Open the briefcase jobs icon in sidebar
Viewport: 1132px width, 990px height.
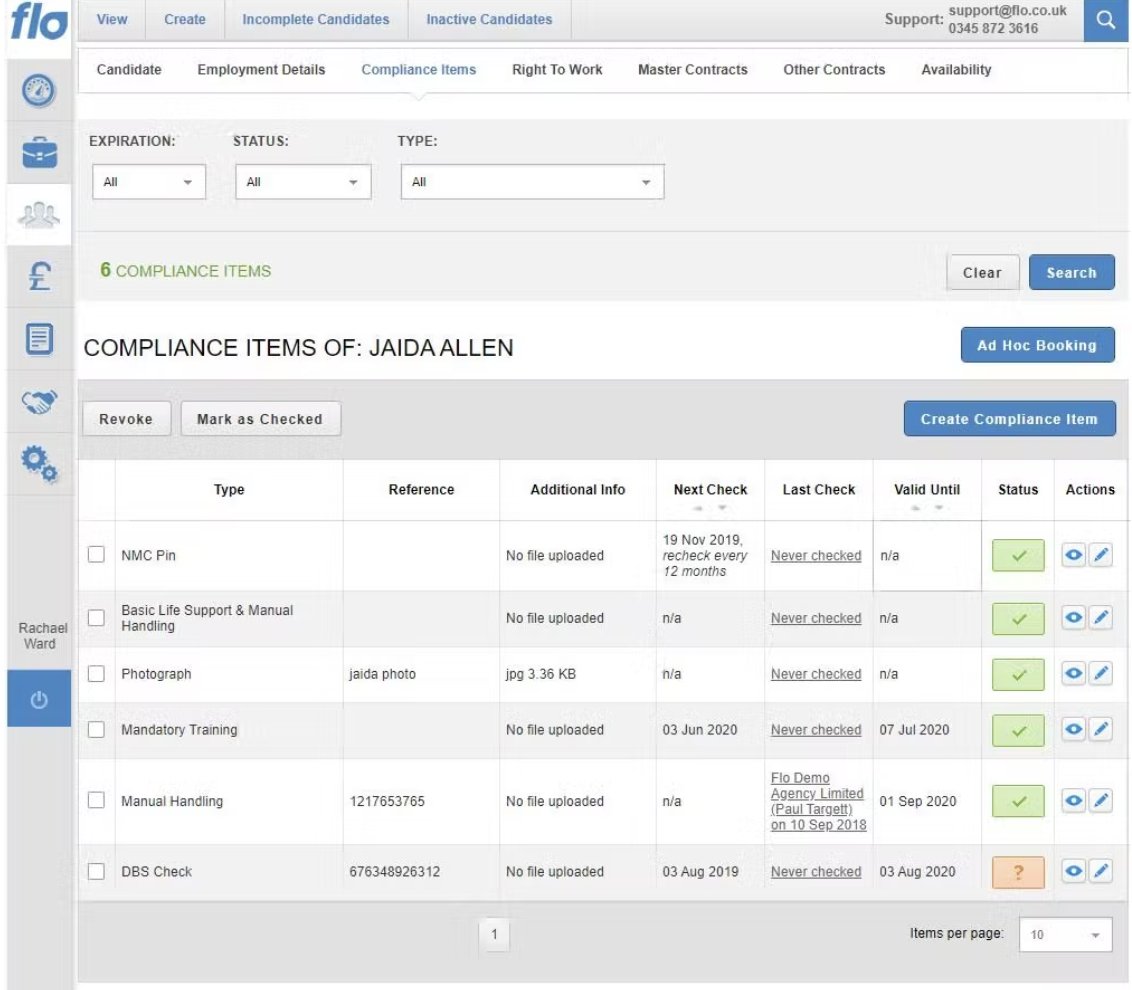[x=39, y=152]
